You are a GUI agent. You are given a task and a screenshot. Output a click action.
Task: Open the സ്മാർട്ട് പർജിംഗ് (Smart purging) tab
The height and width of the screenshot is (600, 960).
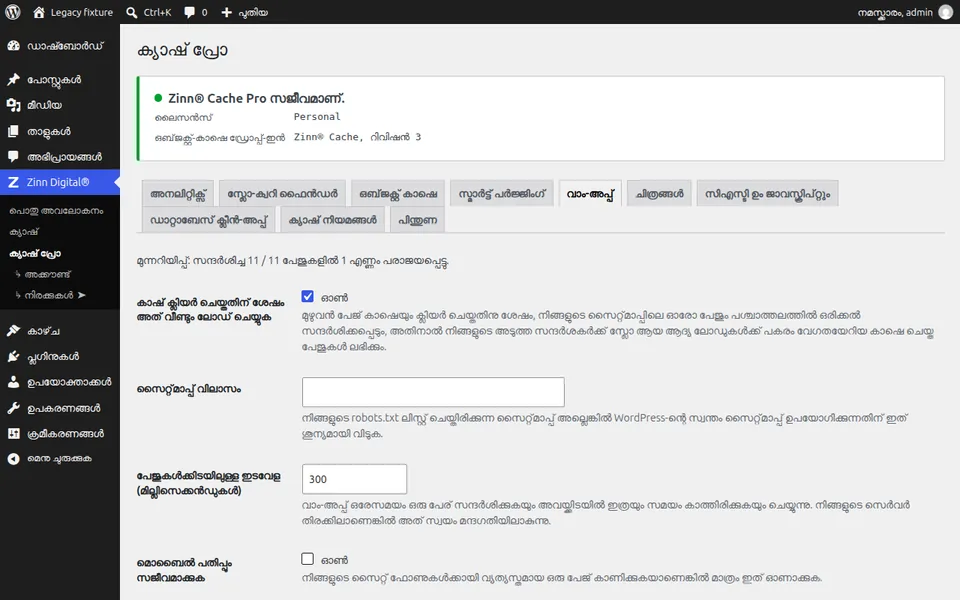coord(502,194)
